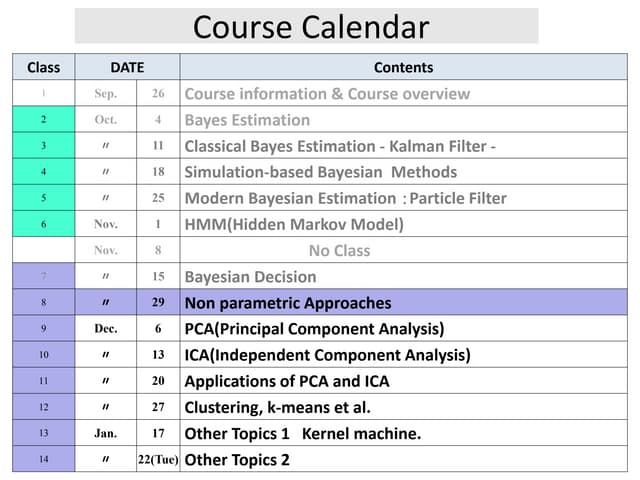Select the Kalman Filter class entry
Image resolution: width=640 pixels, height=480 pixels.
(340, 146)
